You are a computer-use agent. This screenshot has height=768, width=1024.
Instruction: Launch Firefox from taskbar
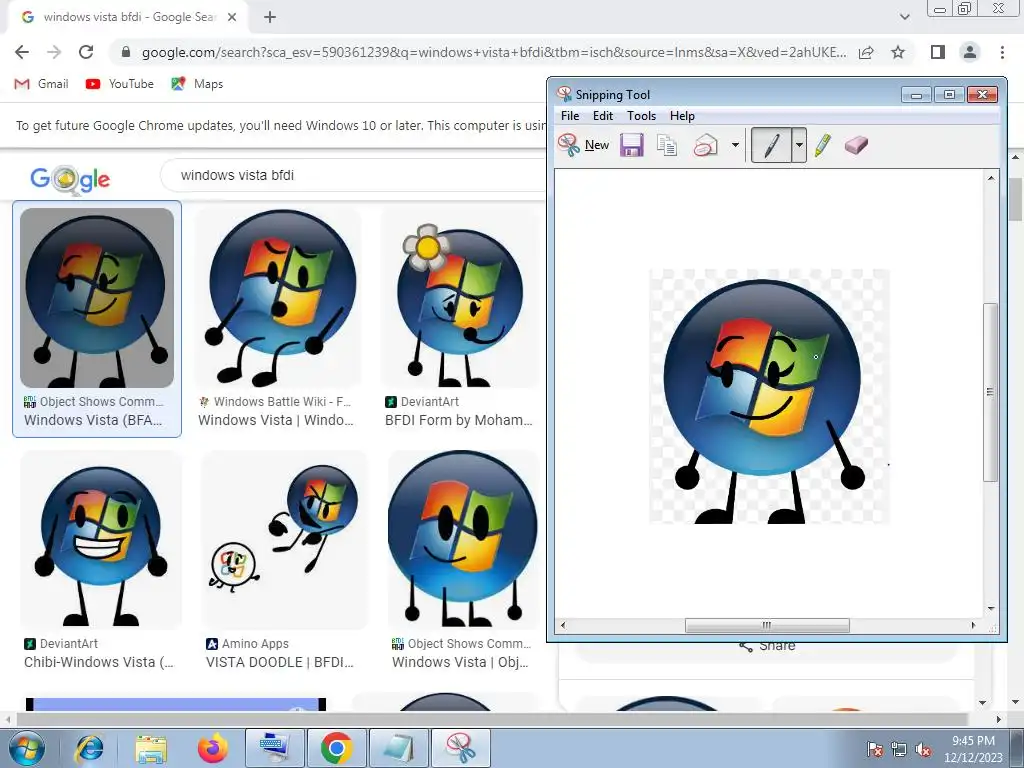click(x=212, y=748)
